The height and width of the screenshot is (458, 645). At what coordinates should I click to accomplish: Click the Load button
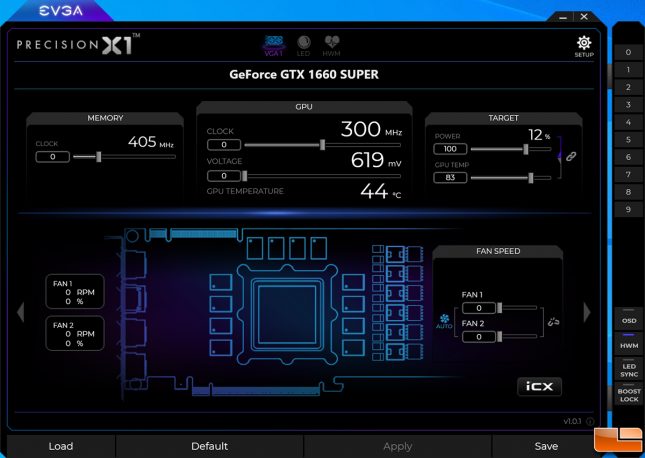point(61,446)
